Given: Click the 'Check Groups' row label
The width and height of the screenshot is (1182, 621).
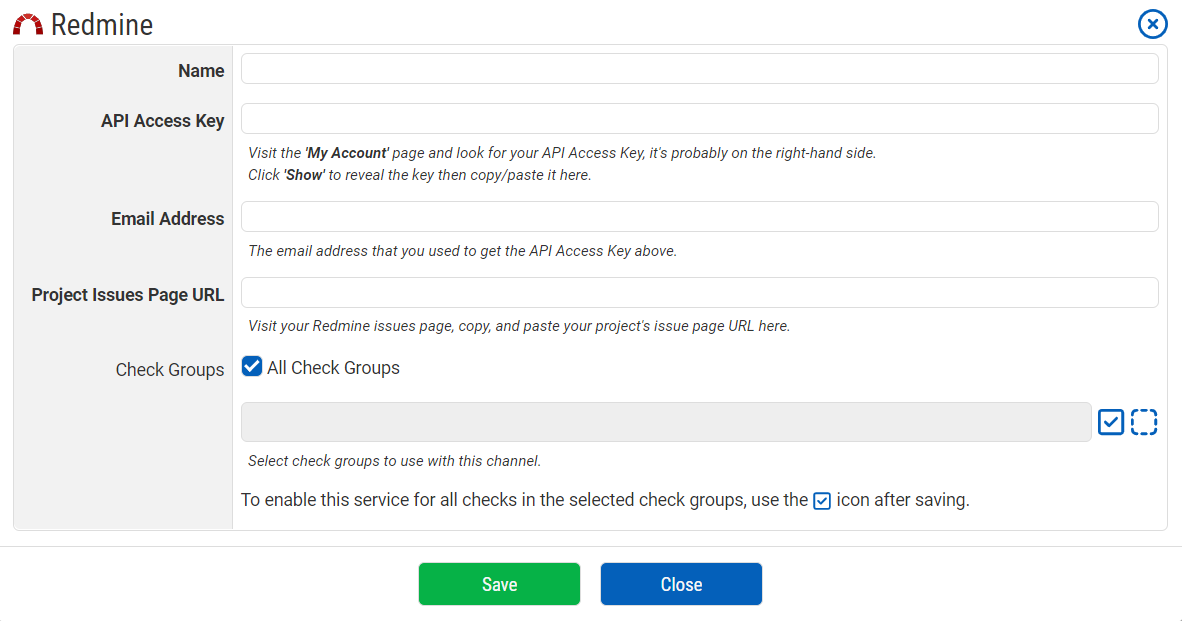Looking at the screenshot, I should click(170, 370).
